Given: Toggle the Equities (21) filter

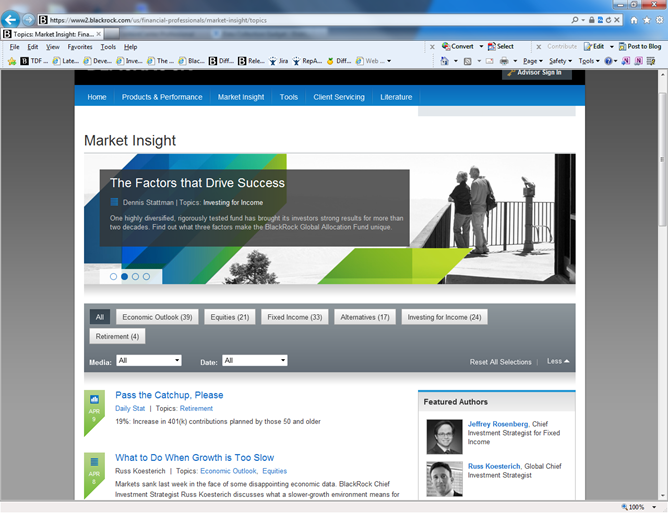Looking at the screenshot, I should click(x=230, y=317).
